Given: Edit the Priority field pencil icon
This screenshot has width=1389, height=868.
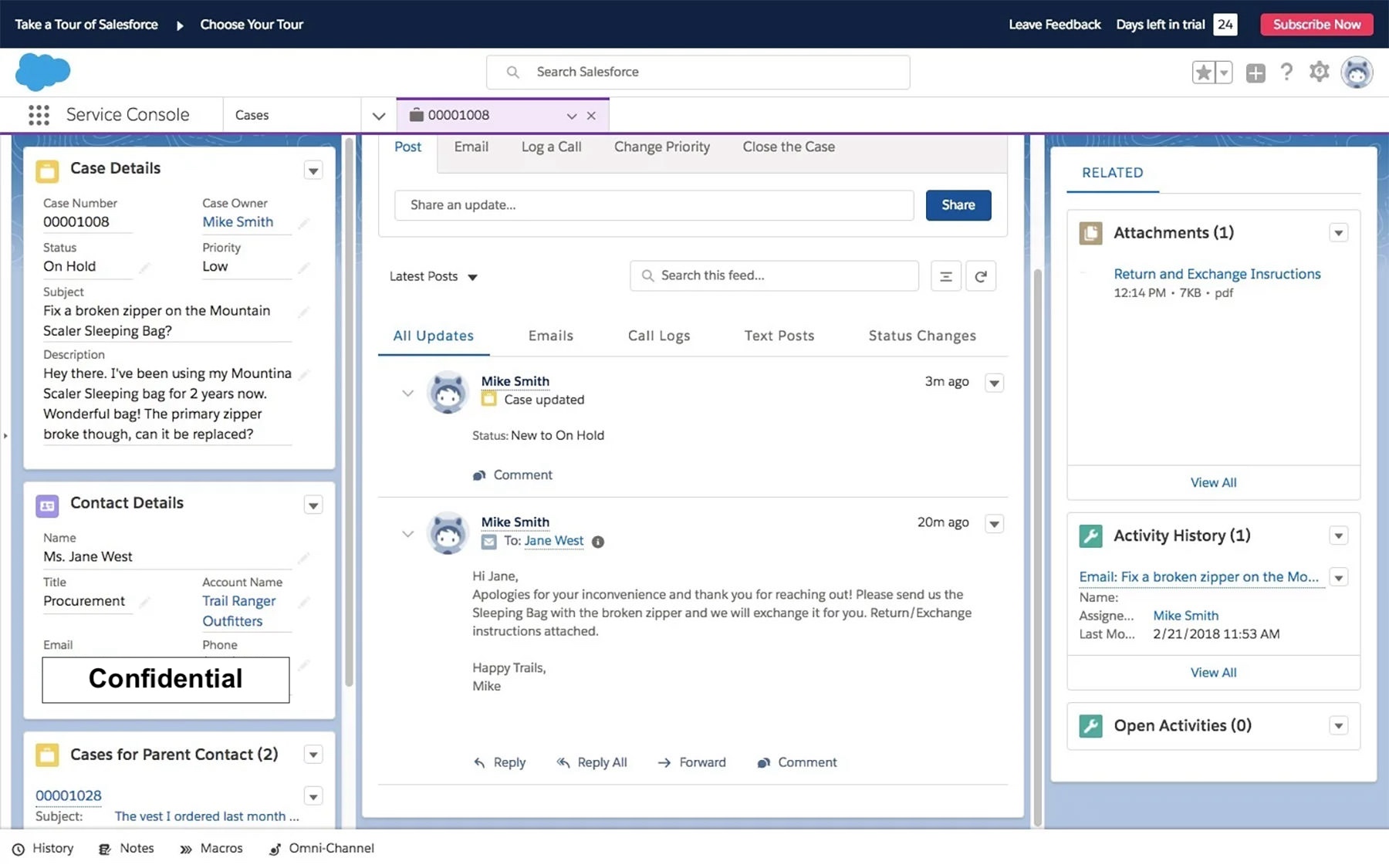Looking at the screenshot, I should (304, 267).
